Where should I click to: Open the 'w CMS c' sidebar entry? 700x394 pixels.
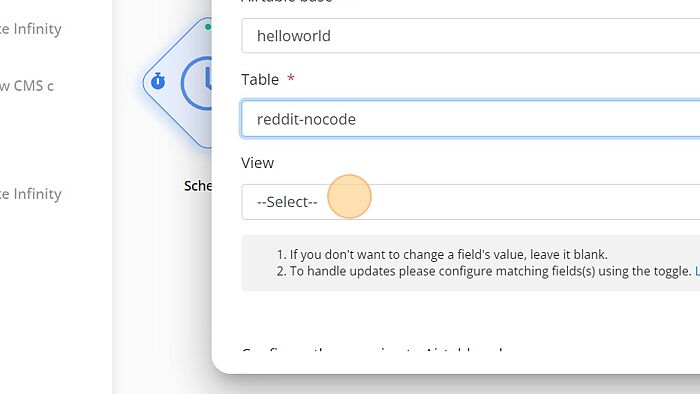coord(27,86)
